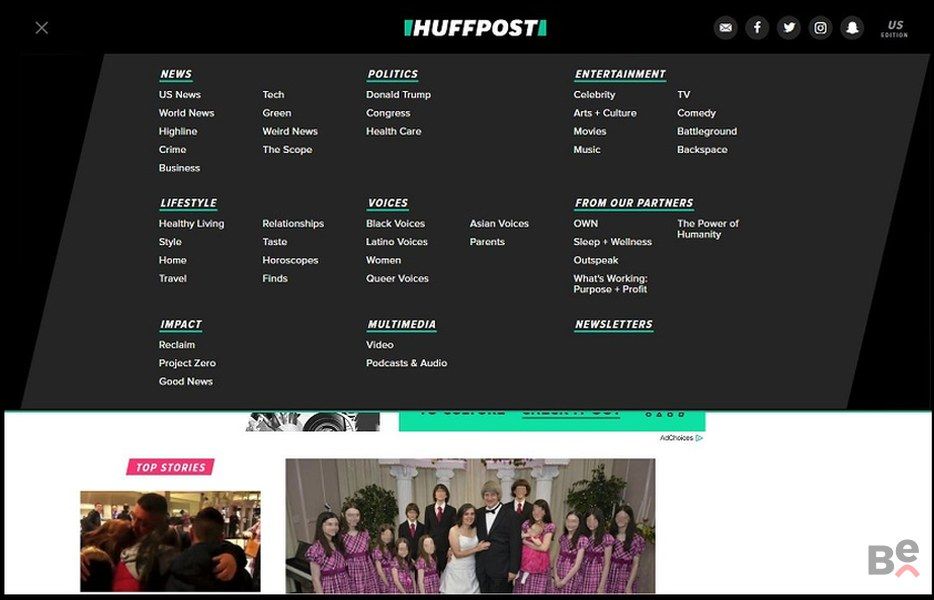This screenshot has height=600, width=934.
Task: Open the Parents link
Action: coord(487,242)
